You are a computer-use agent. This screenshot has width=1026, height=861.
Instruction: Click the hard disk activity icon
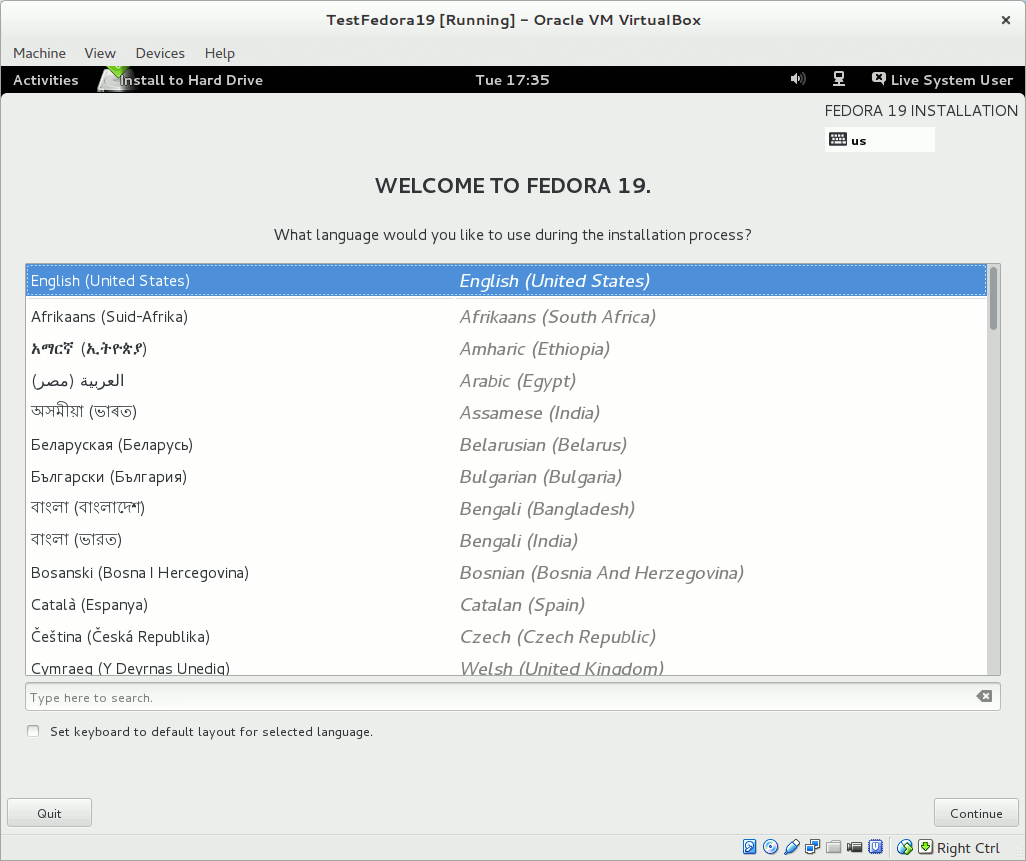(750, 847)
